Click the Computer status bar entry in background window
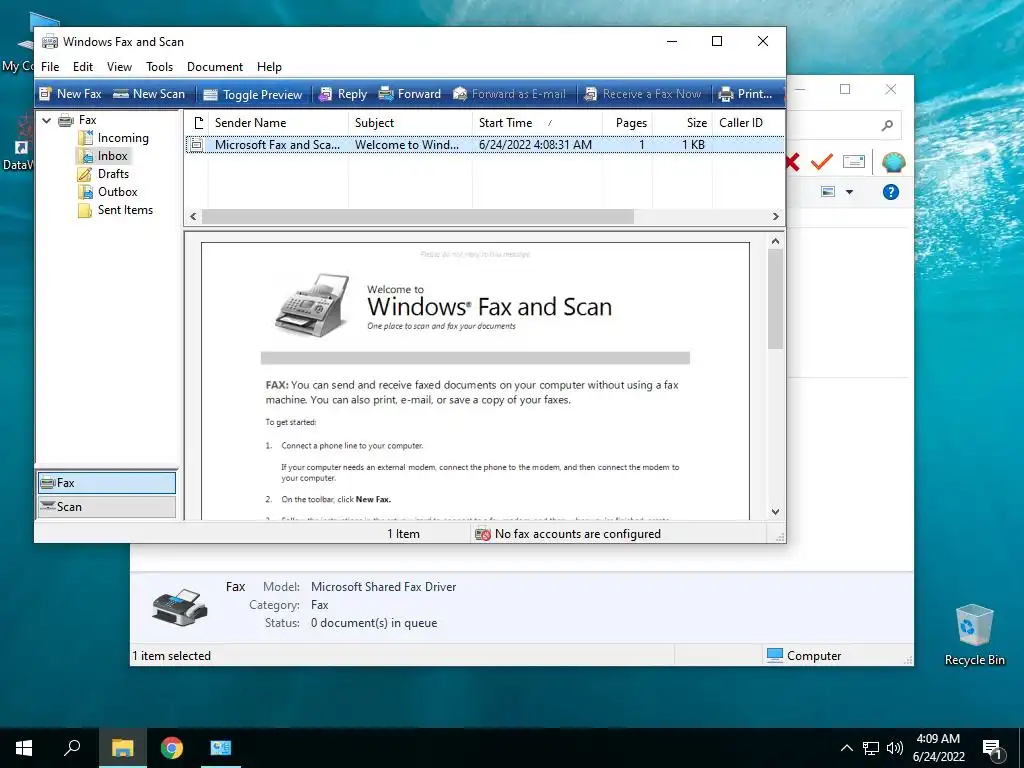The image size is (1024, 768). 804,656
